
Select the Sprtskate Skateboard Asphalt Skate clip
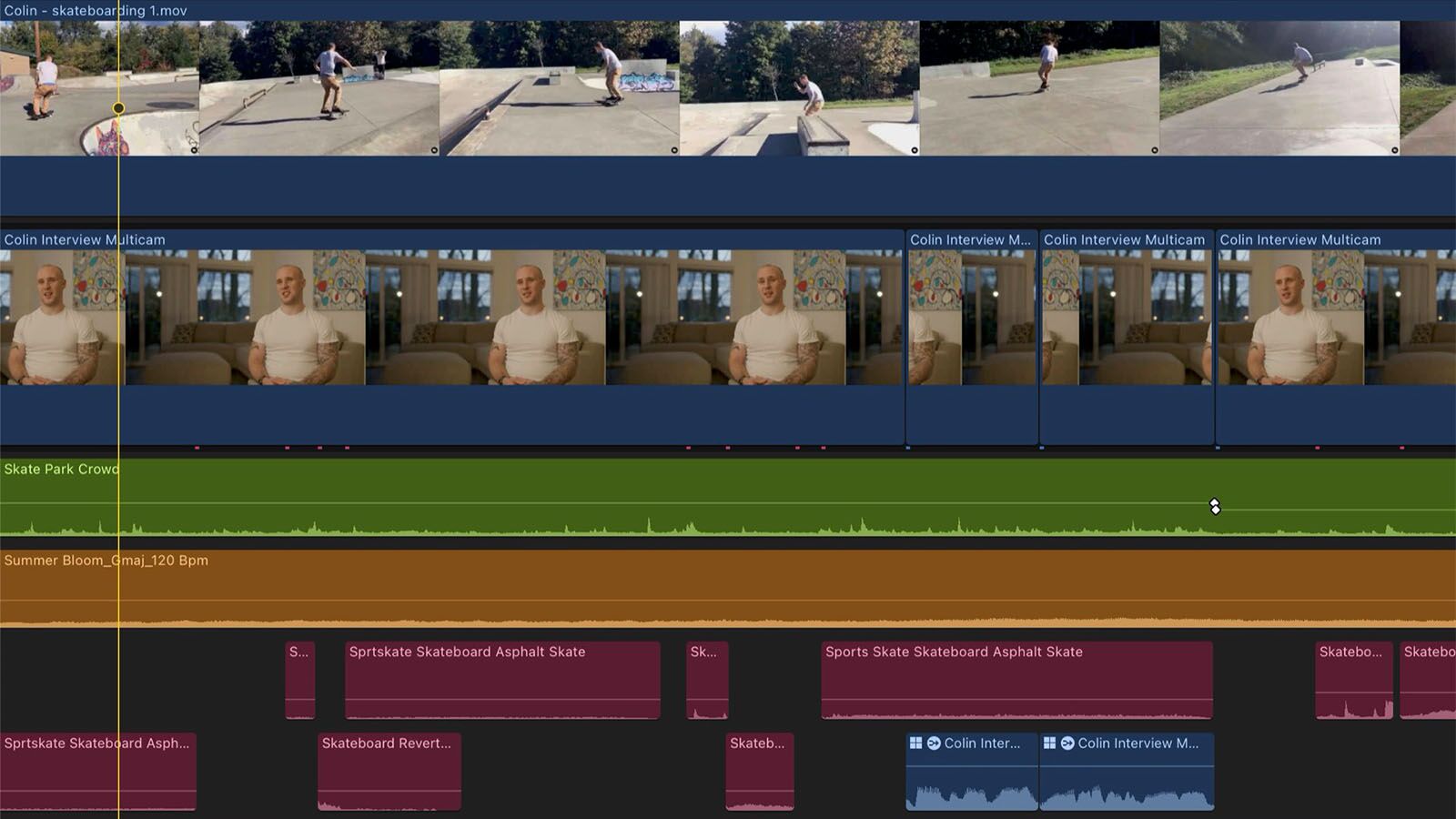click(500, 678)
